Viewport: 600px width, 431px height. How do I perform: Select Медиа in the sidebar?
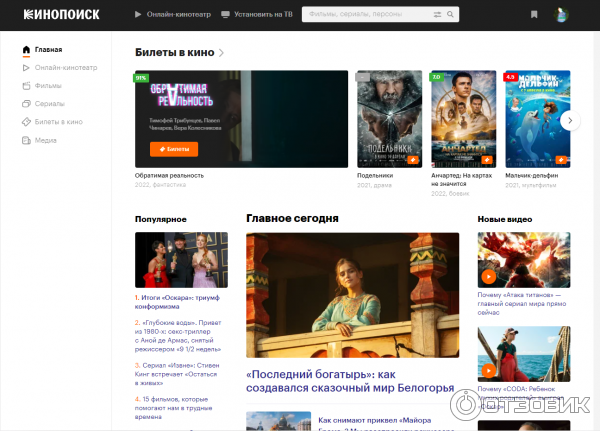pyautogui.click(x=46, y=140)
